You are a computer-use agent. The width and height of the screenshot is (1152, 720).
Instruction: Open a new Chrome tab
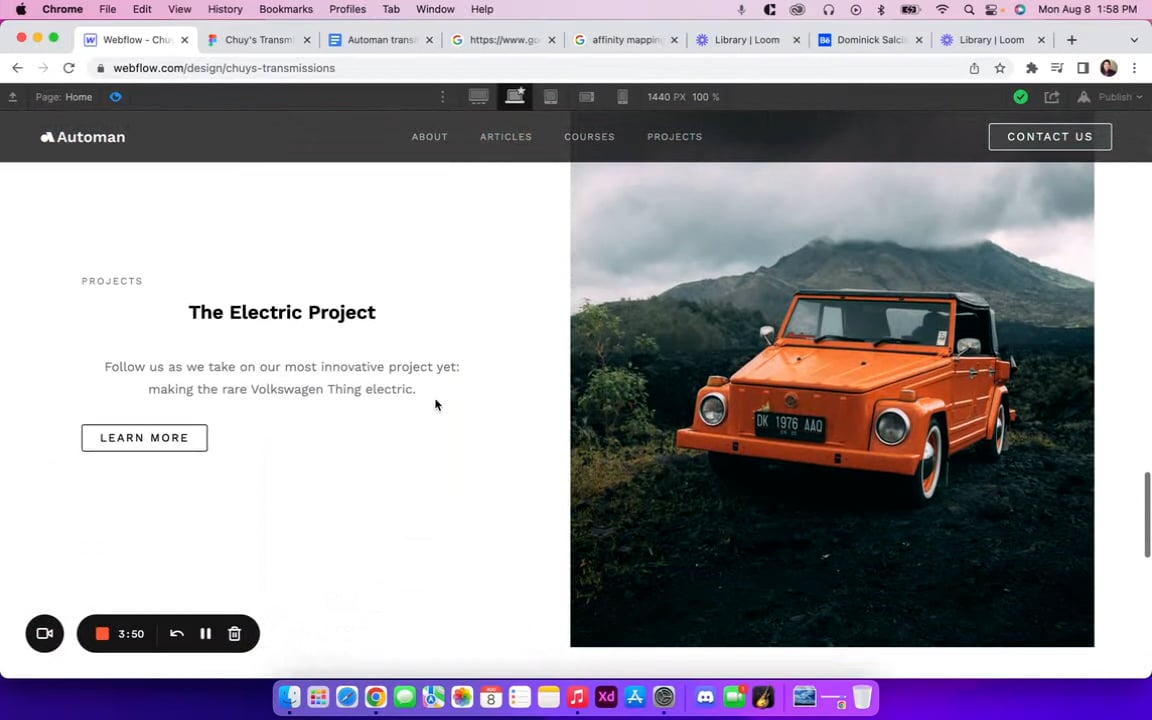pos(1071,40)
